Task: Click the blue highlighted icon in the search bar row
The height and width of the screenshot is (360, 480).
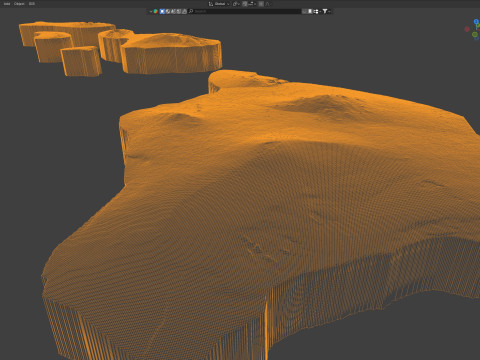Action: [x=162, y=11]
